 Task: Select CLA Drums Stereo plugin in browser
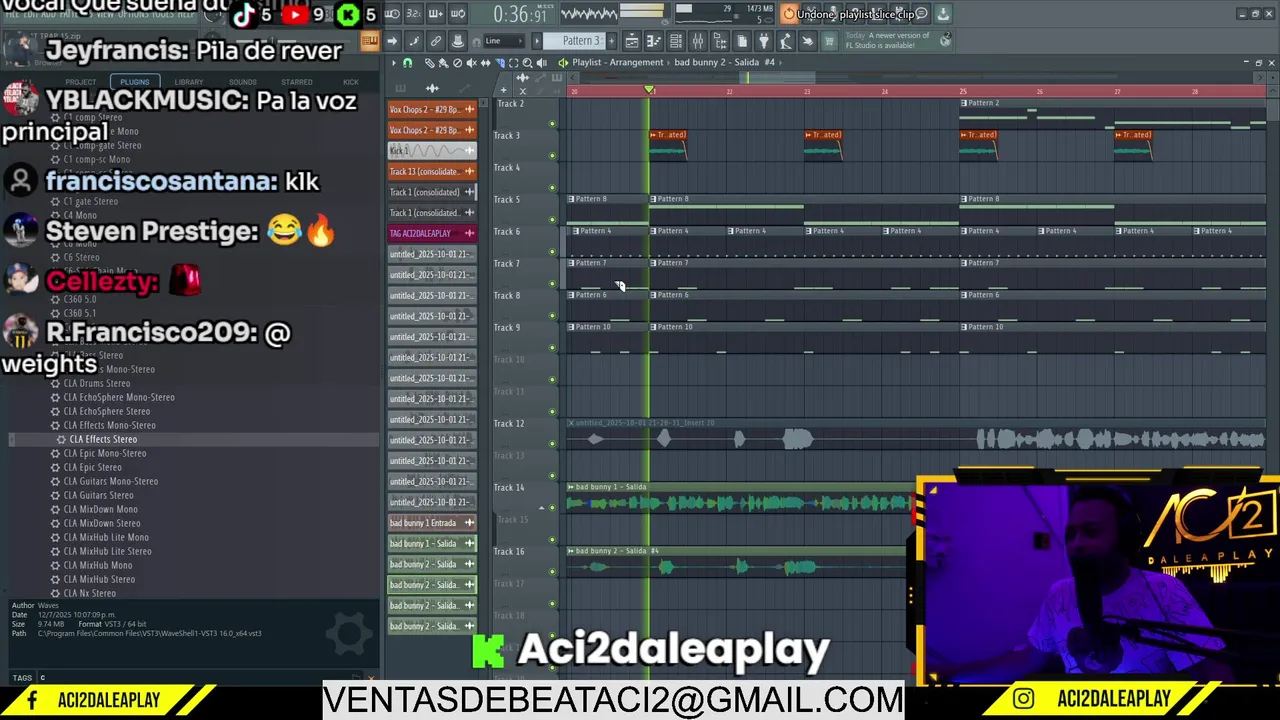coord(96,383)
